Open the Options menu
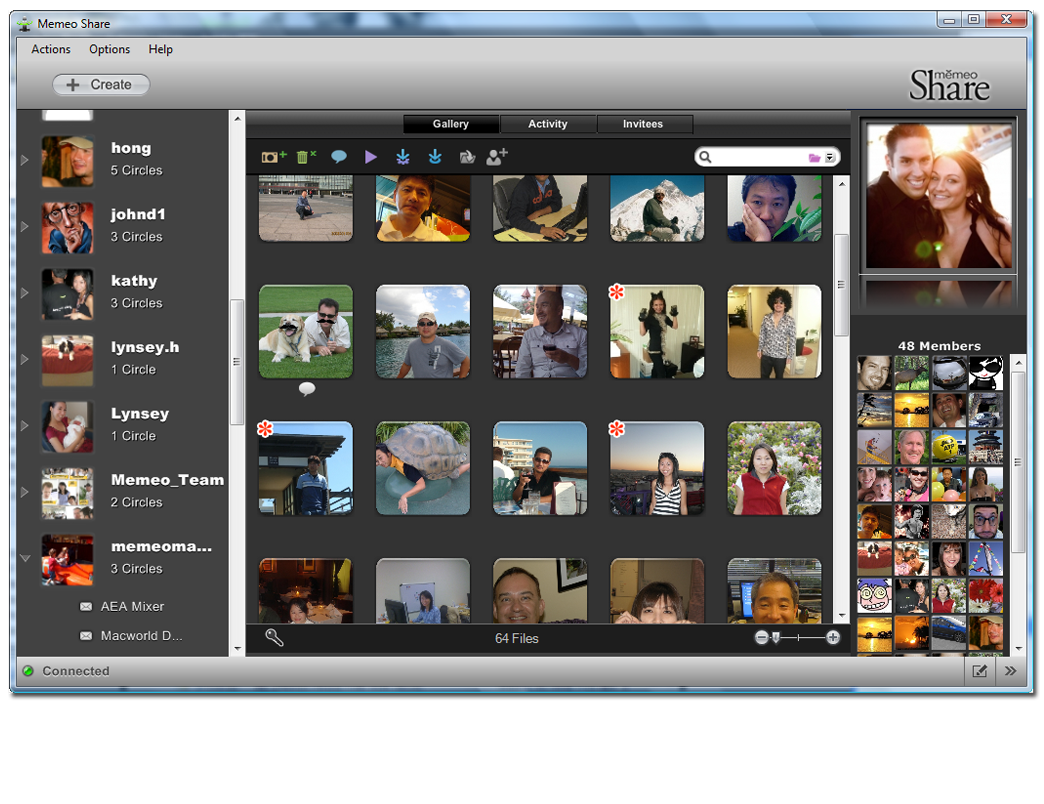This screenshot has width=1044, height=804. coord(109,49)
